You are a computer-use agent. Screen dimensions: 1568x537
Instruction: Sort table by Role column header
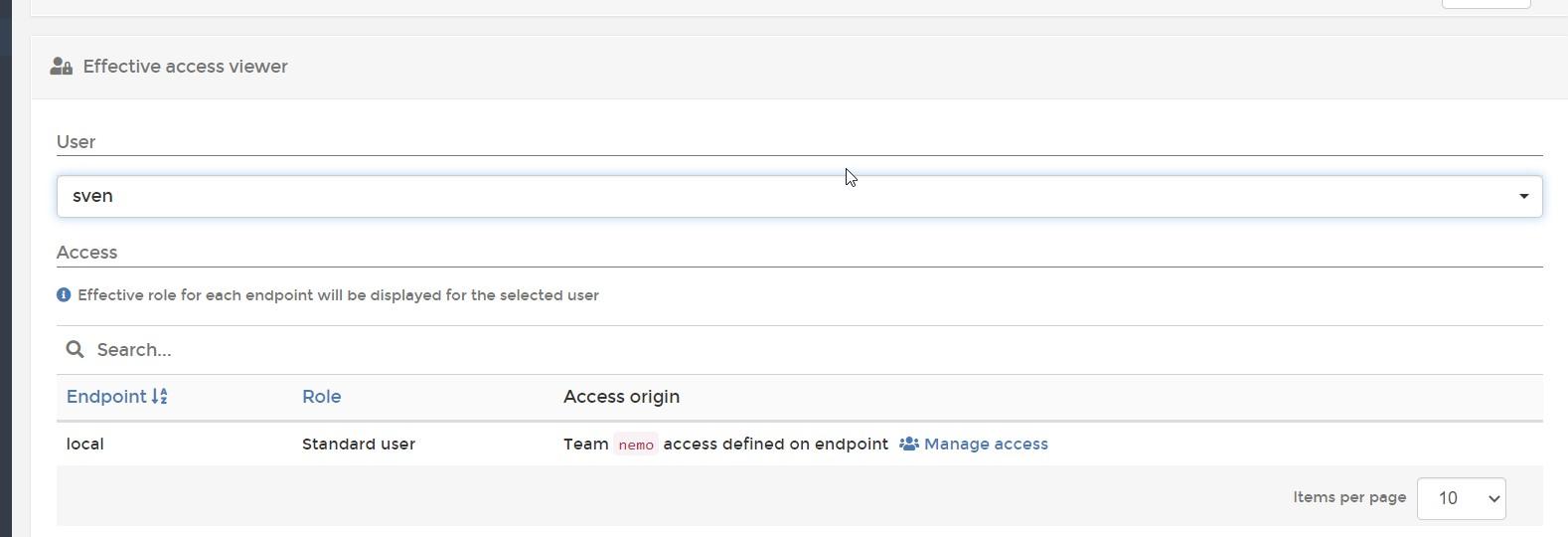click(x=321, y=397)
